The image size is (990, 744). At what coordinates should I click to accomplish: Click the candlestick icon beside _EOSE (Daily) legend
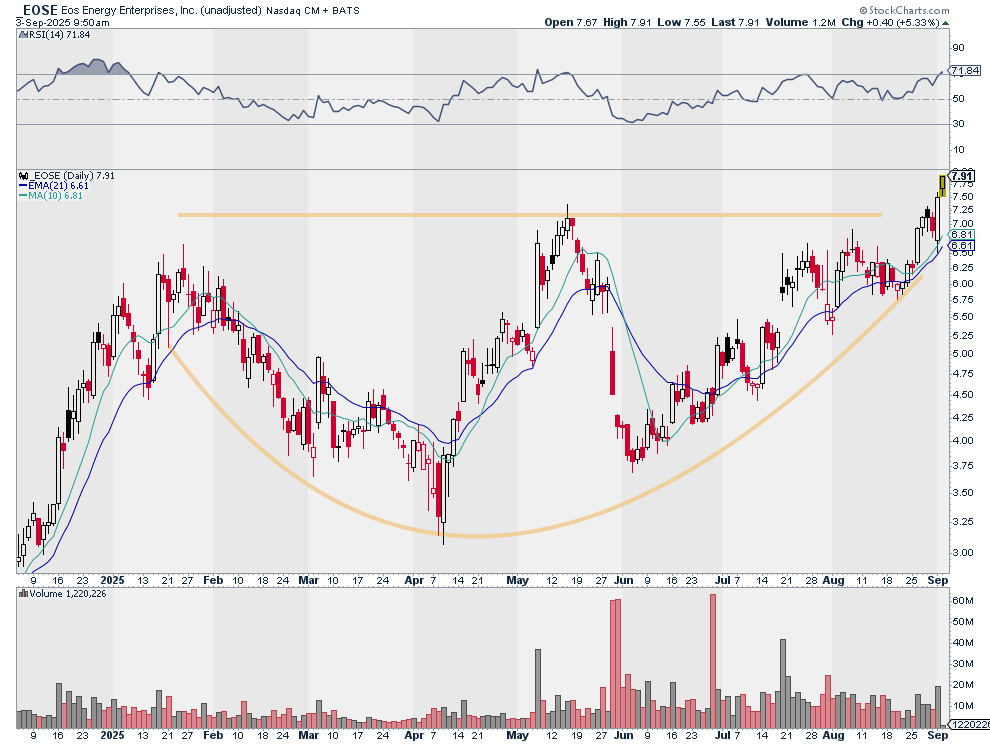[x=23, y=176]
